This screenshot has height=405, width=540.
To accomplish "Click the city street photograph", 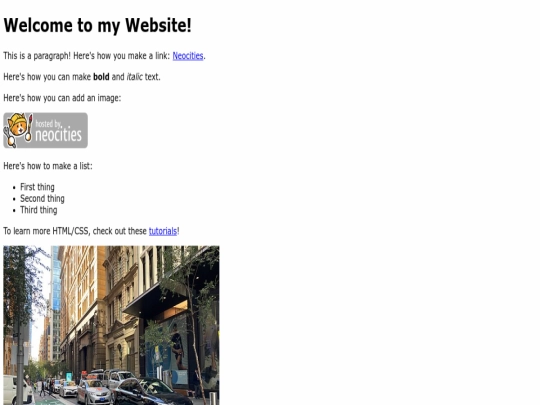I will 111,325.
